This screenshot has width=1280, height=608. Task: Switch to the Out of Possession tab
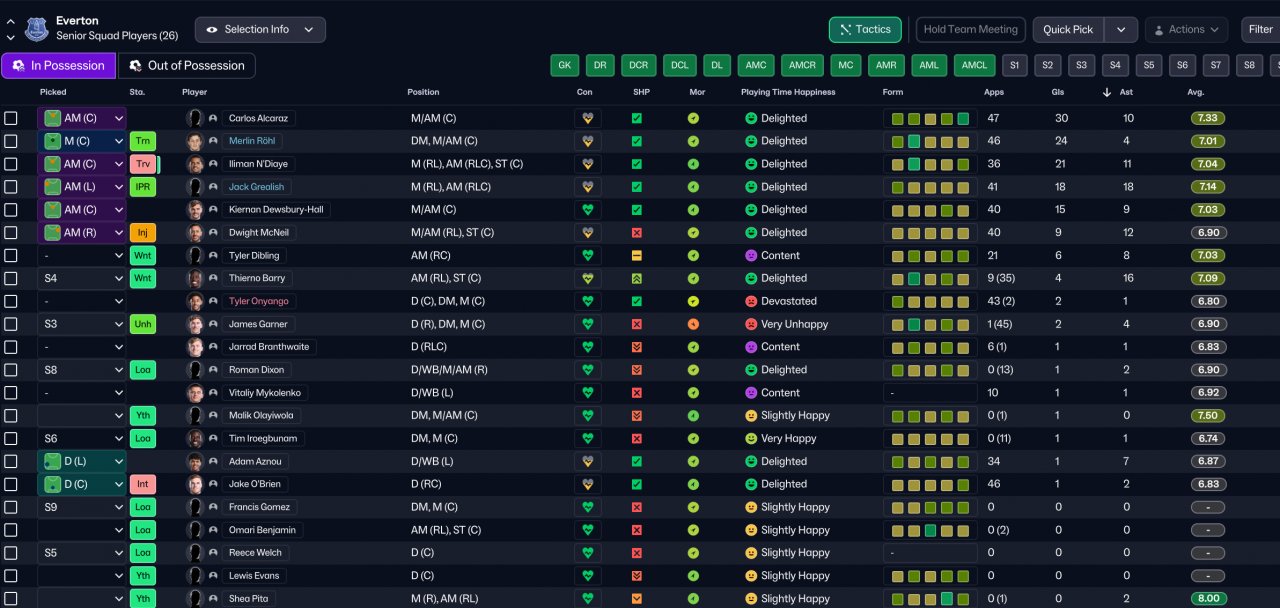(187, 66)
